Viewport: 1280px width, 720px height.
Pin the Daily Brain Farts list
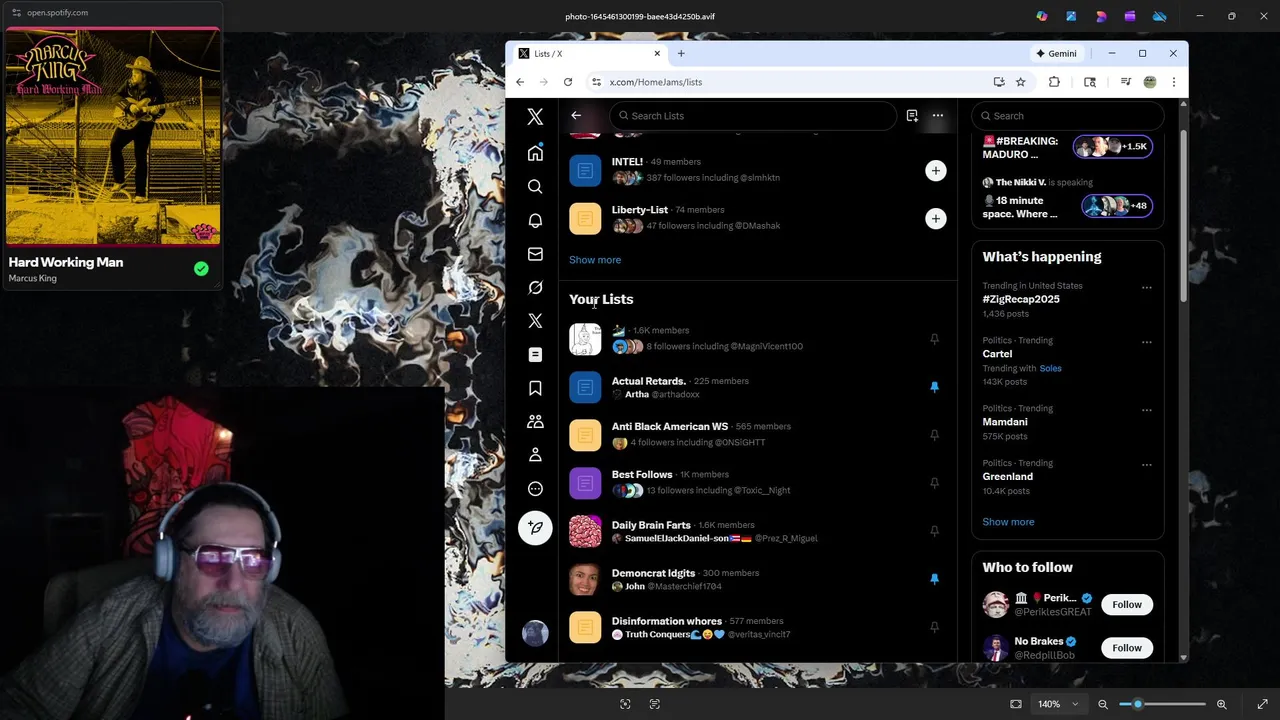934,531
